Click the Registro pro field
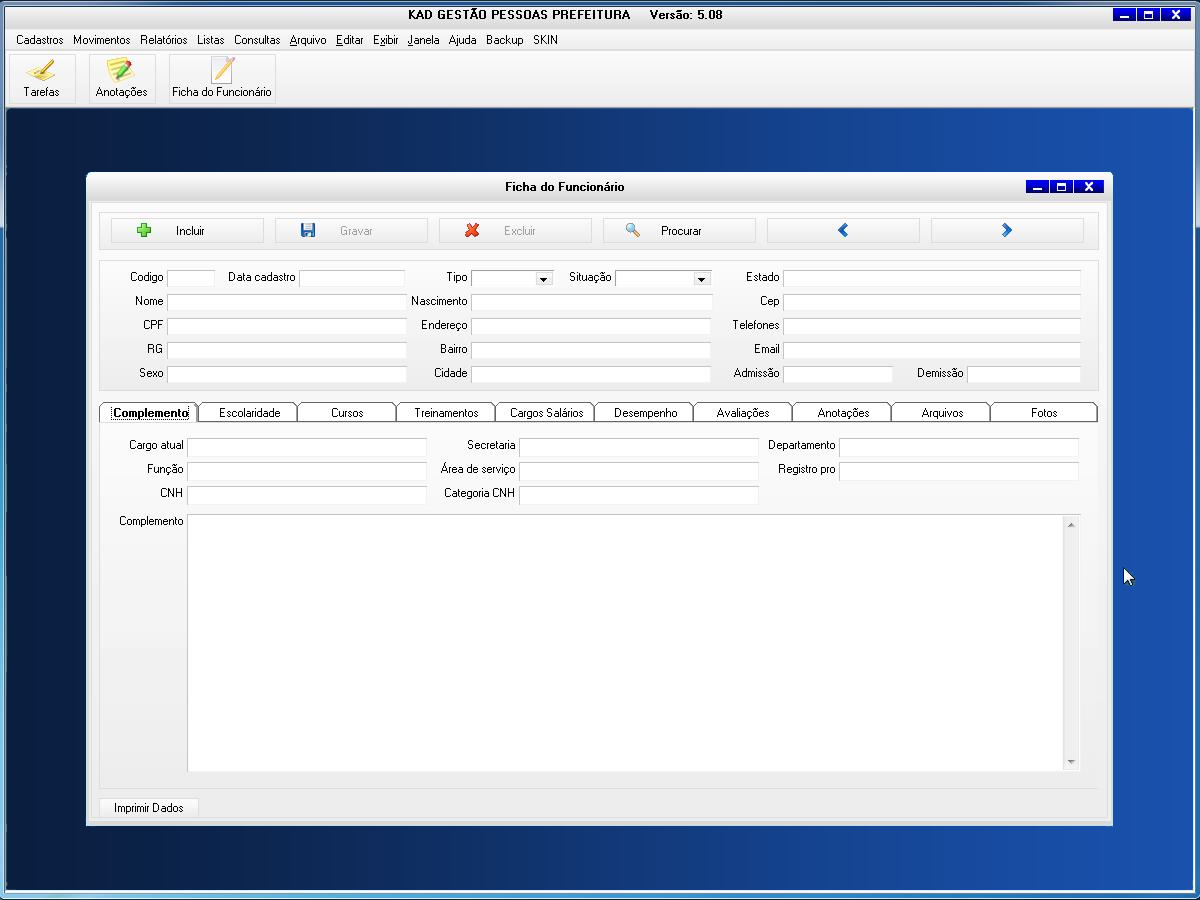 (959, 471)
